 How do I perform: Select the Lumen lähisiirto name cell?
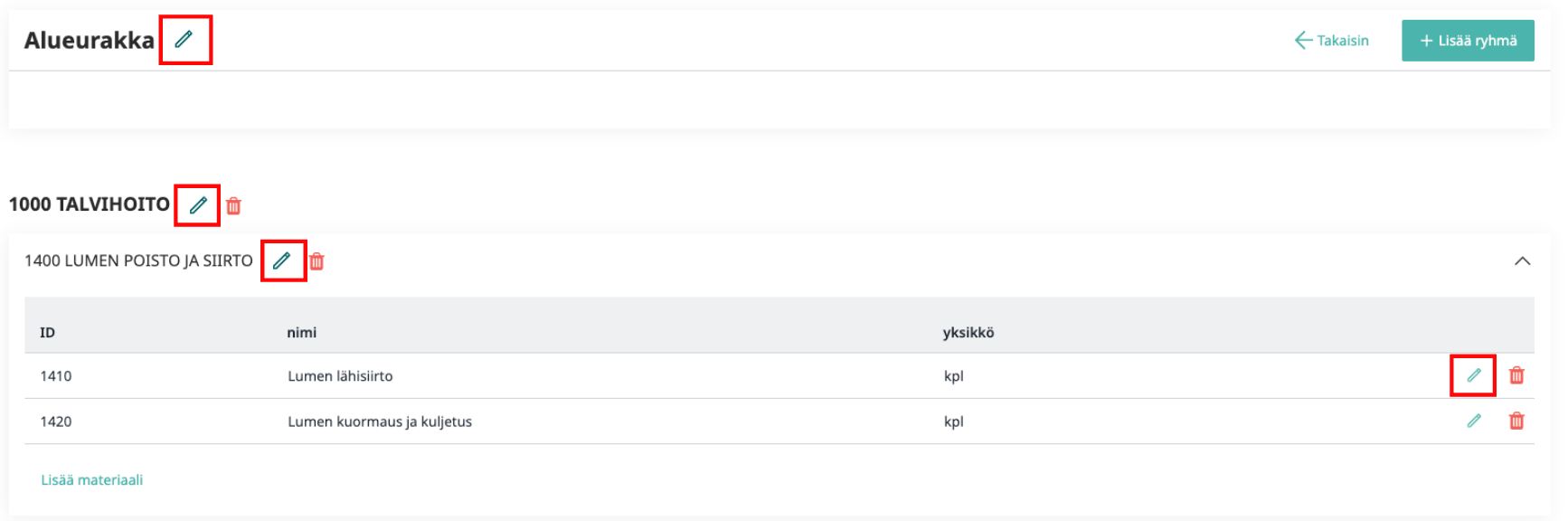pyautogui.click(x=340, y=376)
